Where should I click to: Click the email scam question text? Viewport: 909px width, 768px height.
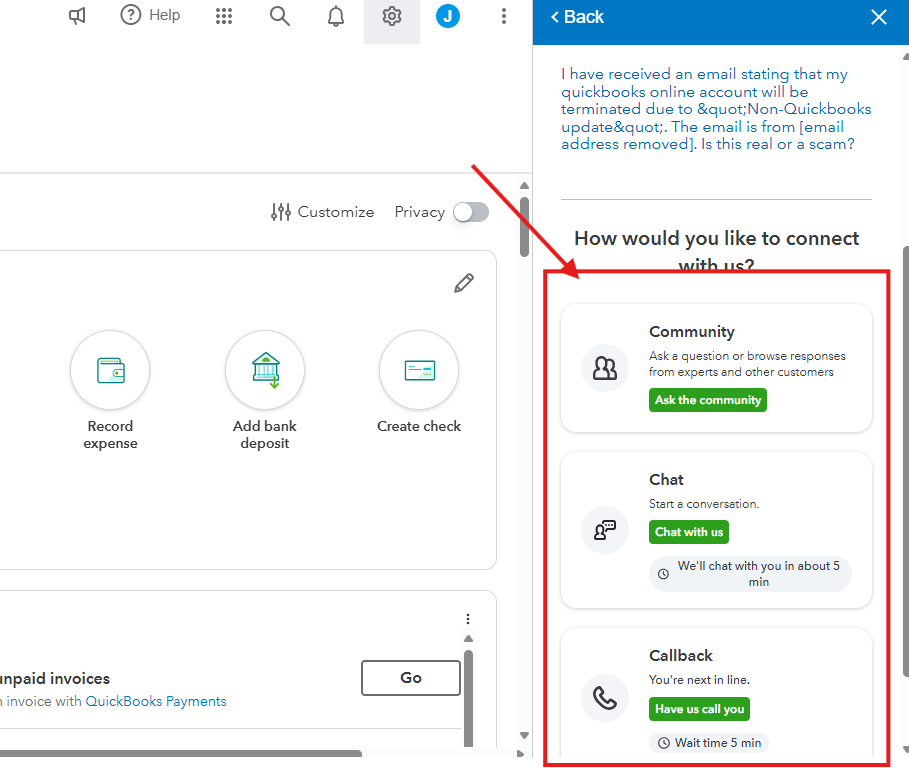[x=716, y=109]
